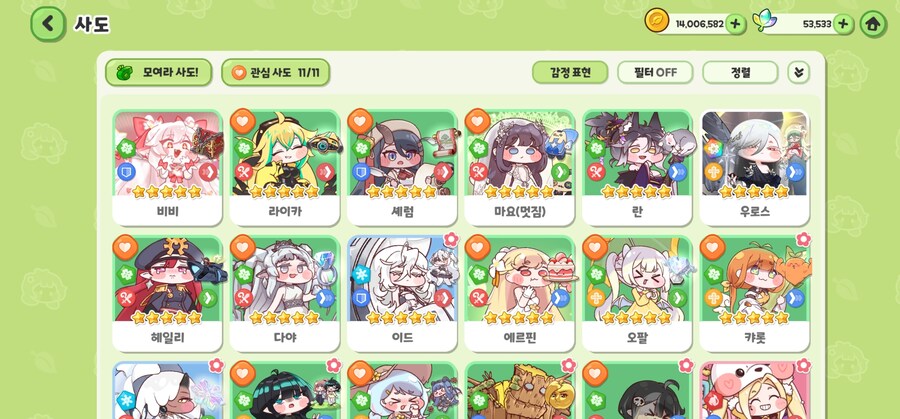The image size is (900, 419).
Task: Toggle favorite heart on 라이카 card
Action: 243,121
